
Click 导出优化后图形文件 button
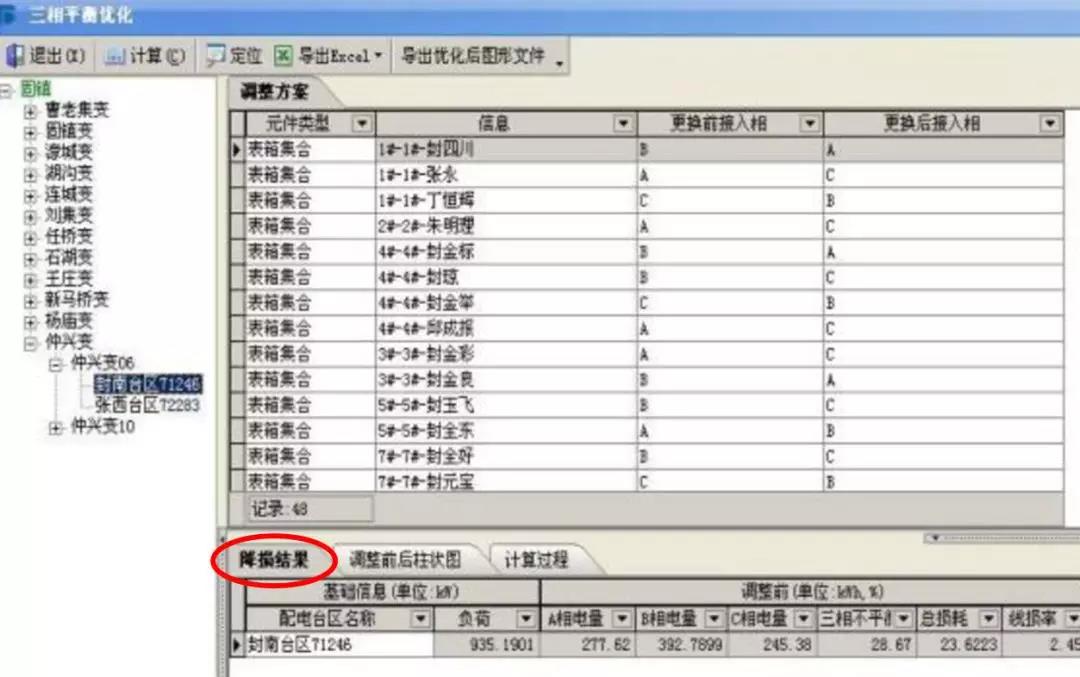point(473,56)
